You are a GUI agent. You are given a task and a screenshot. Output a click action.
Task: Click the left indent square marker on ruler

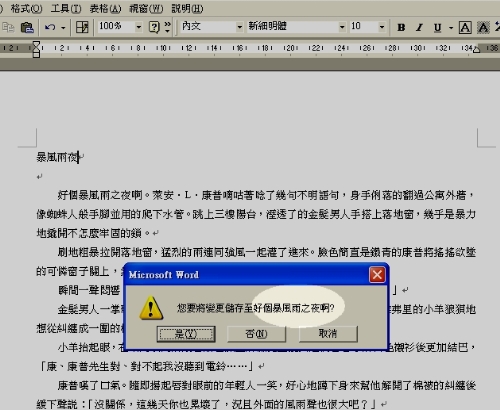pyautogui.click(x=36, y=55)
